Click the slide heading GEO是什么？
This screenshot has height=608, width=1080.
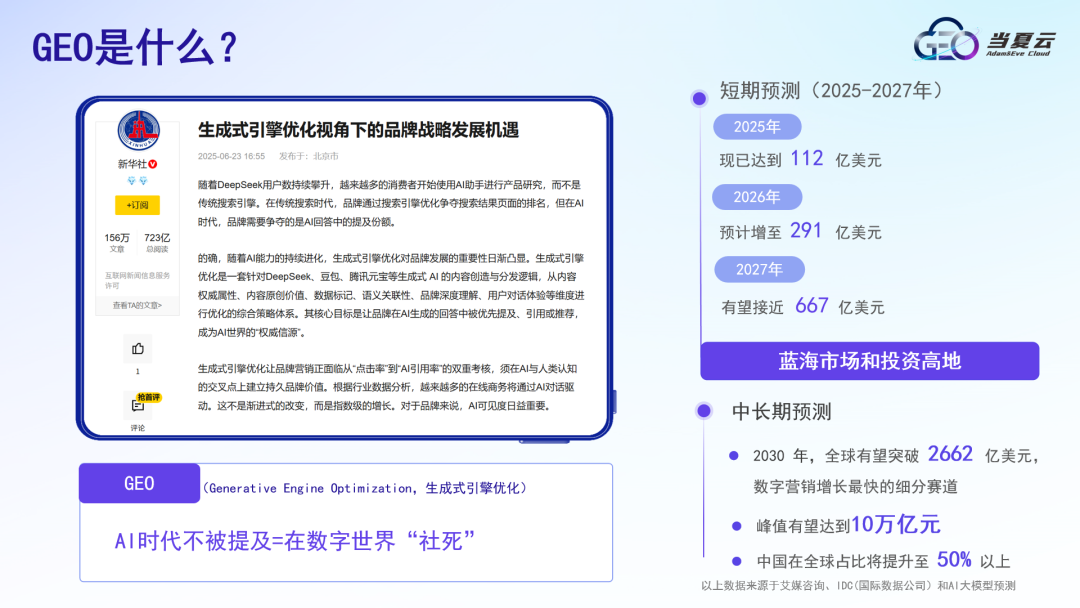pyautogui.click(x=134, y=48)
